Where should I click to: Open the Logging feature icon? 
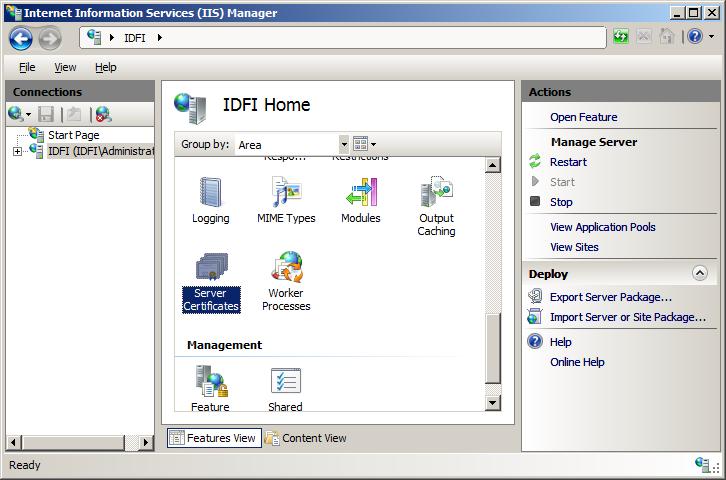211,200
